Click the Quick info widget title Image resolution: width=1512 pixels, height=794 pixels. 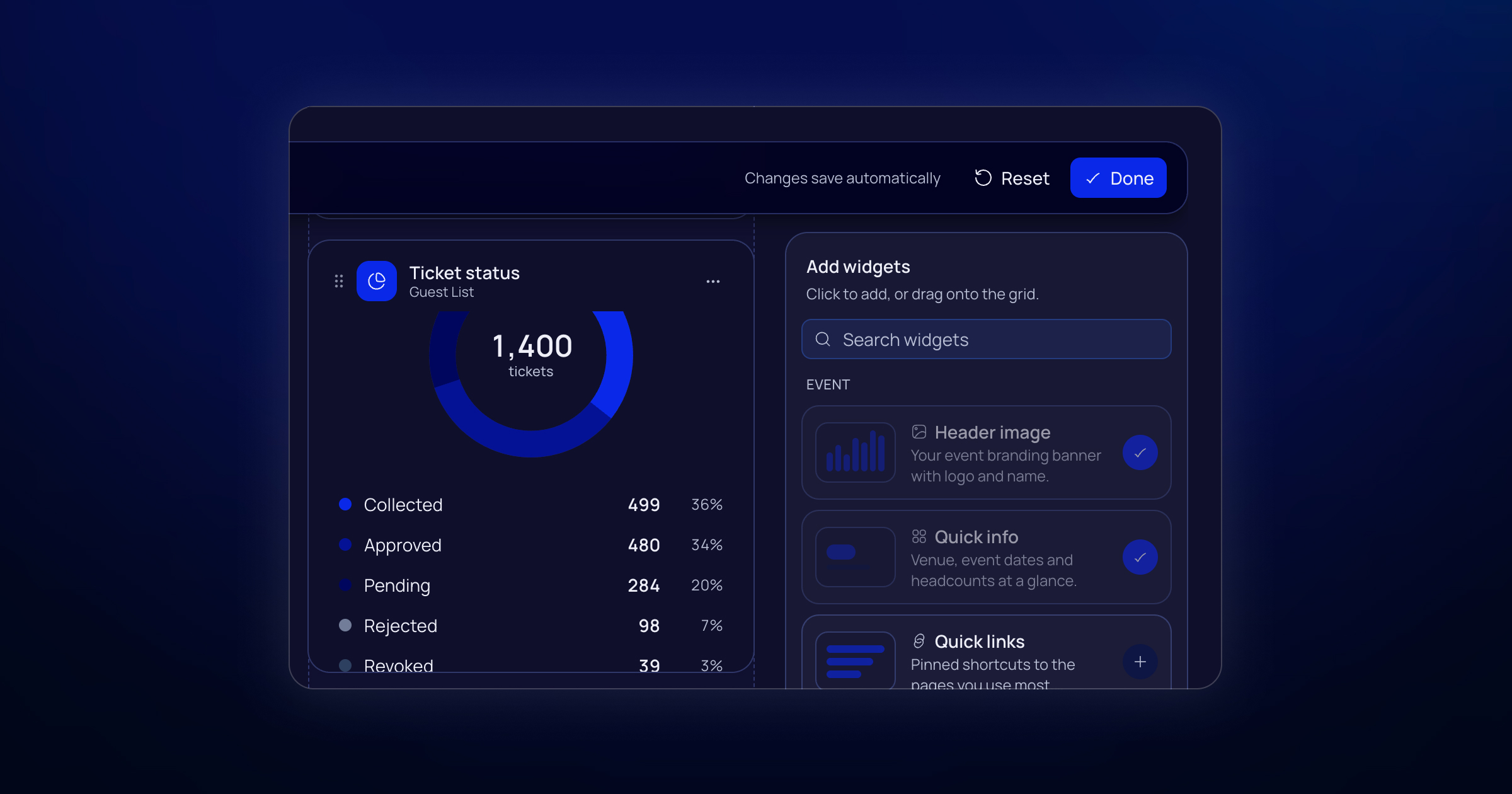click(976, 537)
